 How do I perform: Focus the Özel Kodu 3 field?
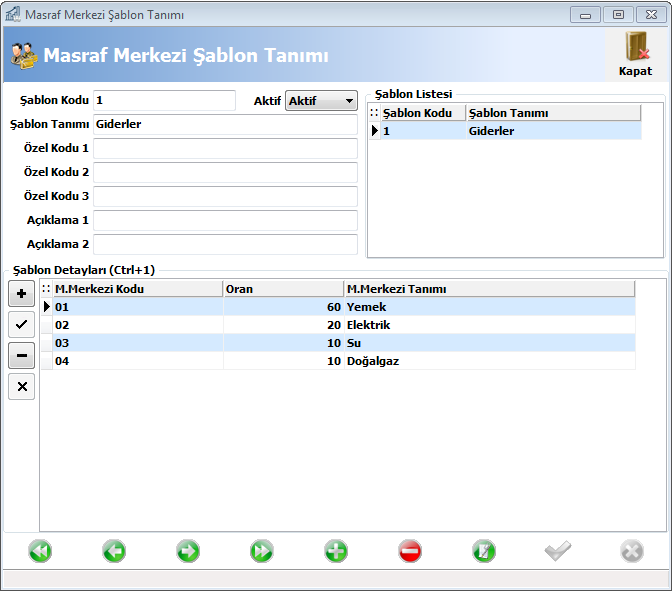[225, 196]
